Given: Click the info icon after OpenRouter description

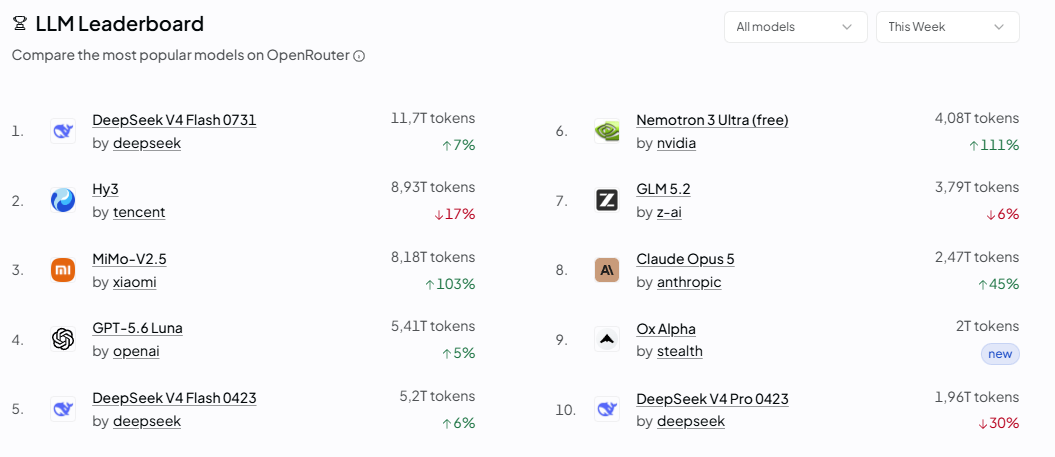Looking at the screenshot, I should [359, 56].
